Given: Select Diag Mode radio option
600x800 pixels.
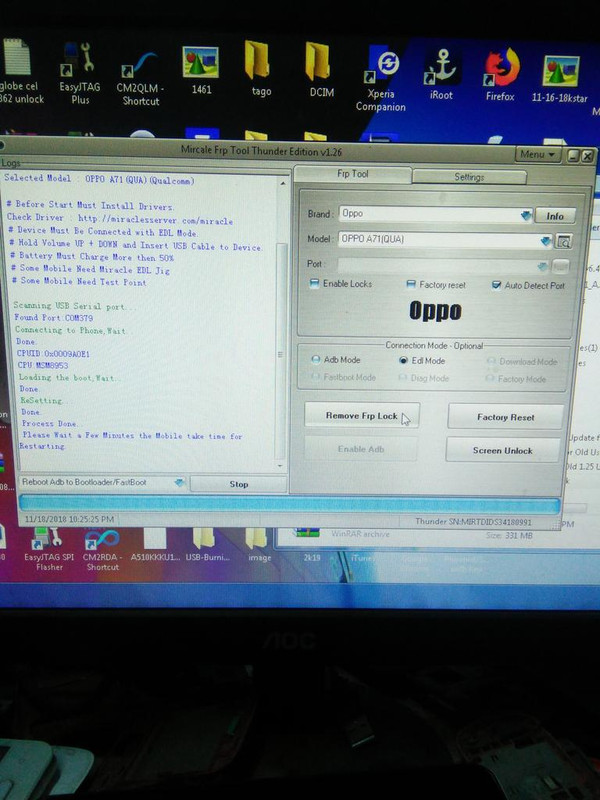Looking at the screenshot, I should 403,378.
